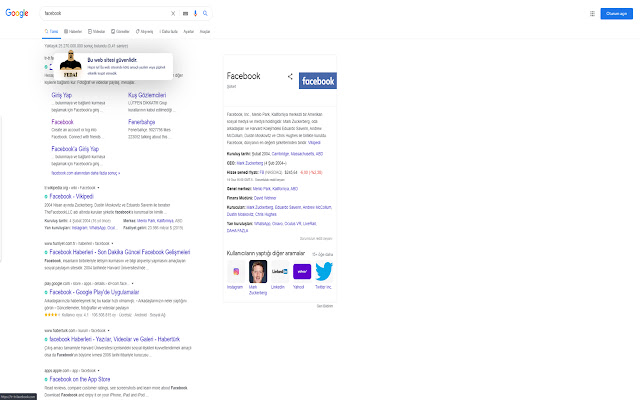Open the facebook logo image in knowledge panel
This screenshot has height=400, width=640.
coord(318,81)
